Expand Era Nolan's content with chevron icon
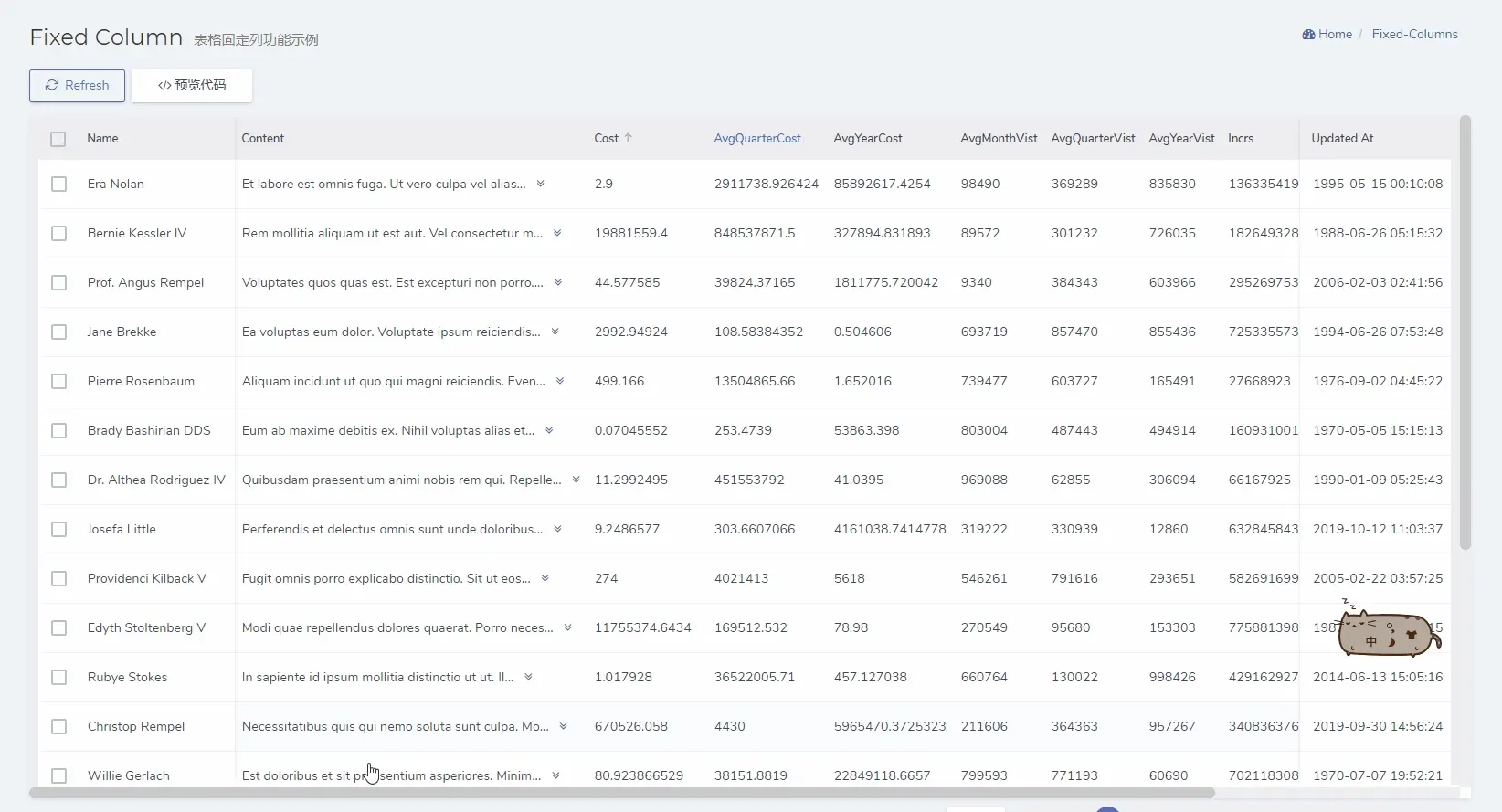This screenshot has height=812, width=1502. tap(540, 184)
